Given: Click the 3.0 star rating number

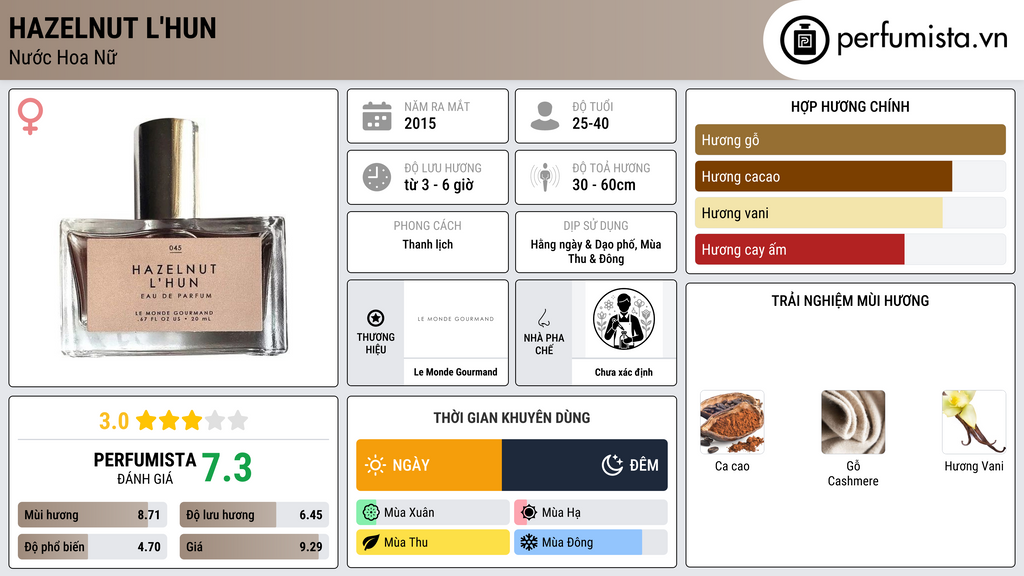Looking at the screenshot, I should point(114,421).
